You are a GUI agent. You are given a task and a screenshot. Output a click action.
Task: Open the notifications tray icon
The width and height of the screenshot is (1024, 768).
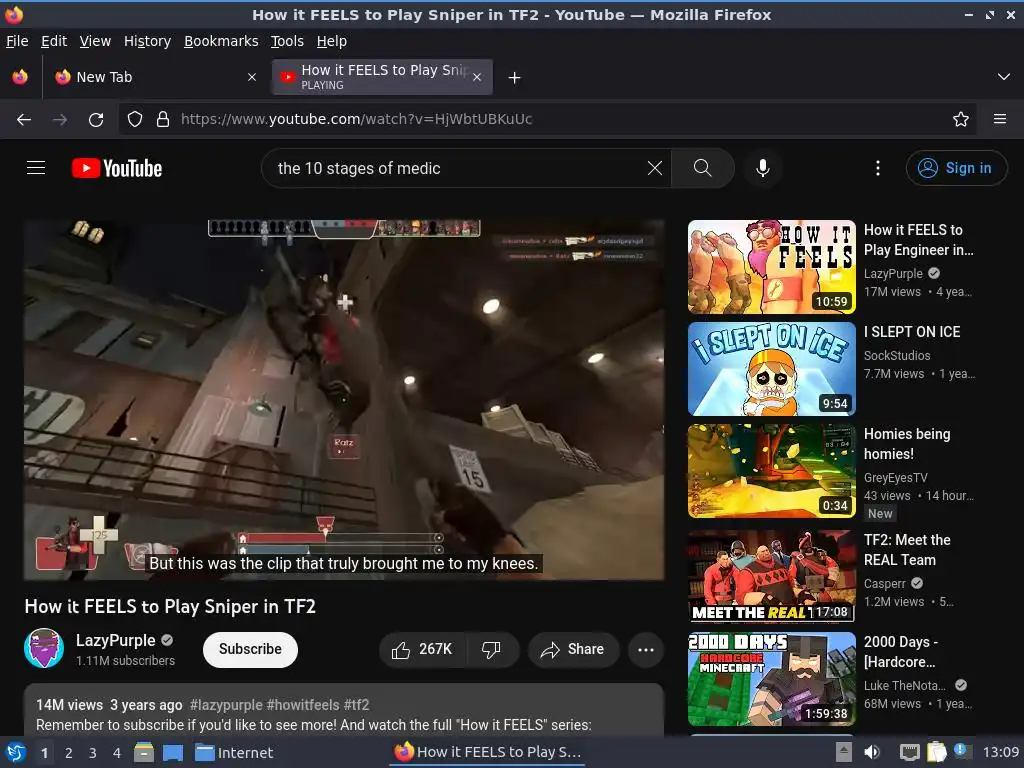961,750
